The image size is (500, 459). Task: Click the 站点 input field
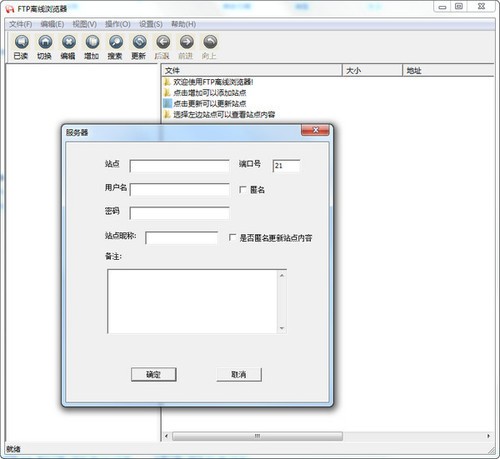coord(179,166)
